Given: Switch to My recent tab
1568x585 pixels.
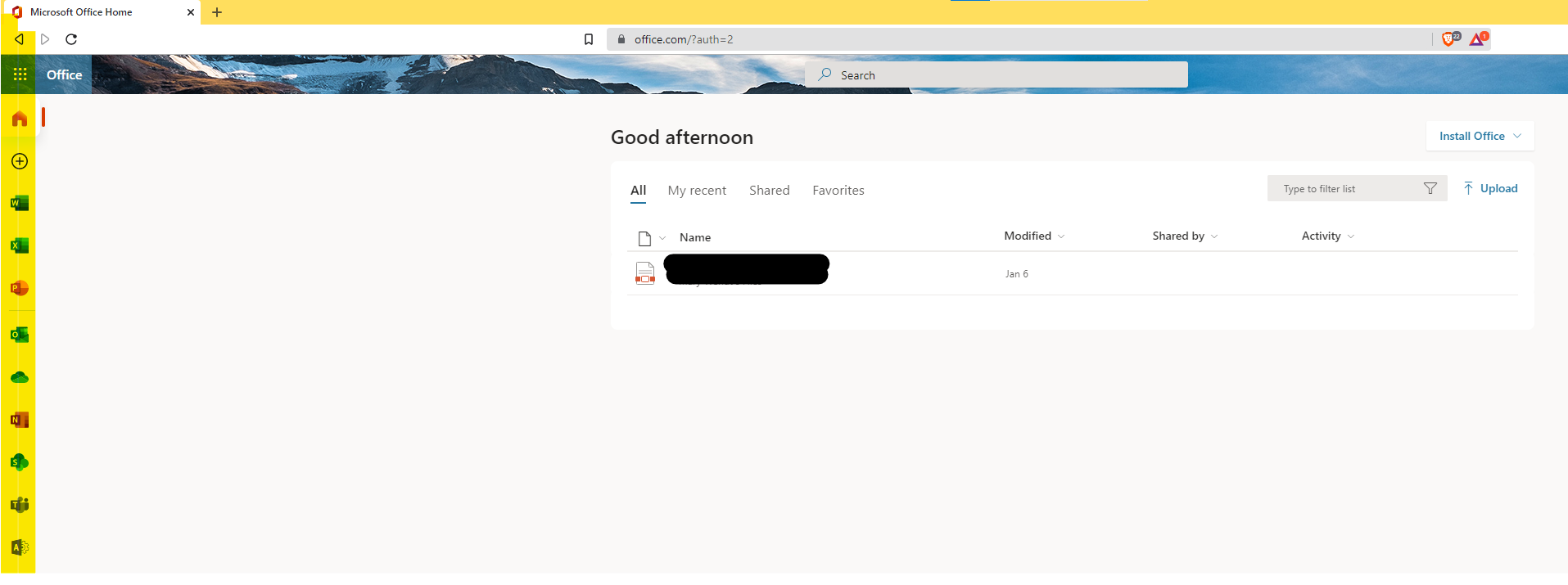Looking at the screenshot, I should pyautogui.click(x=697, y=191).
